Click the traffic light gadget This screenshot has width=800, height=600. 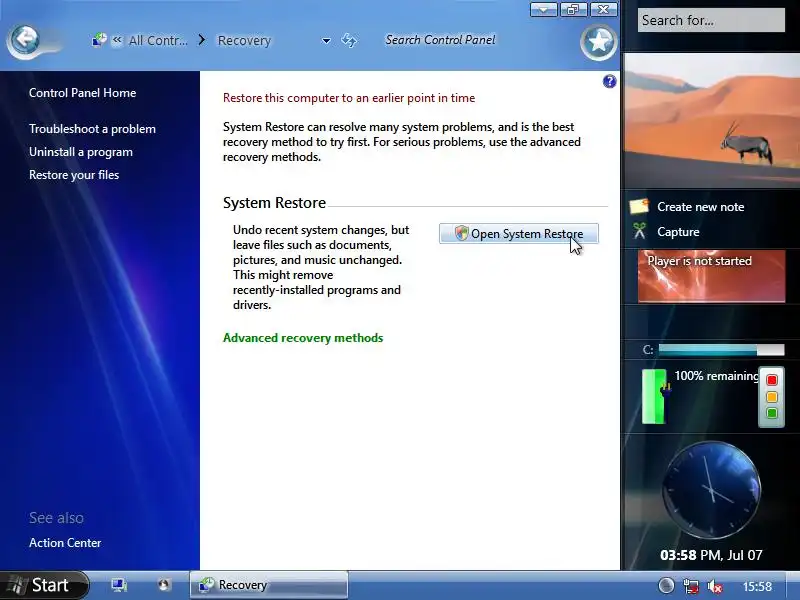tap(771, 396)
